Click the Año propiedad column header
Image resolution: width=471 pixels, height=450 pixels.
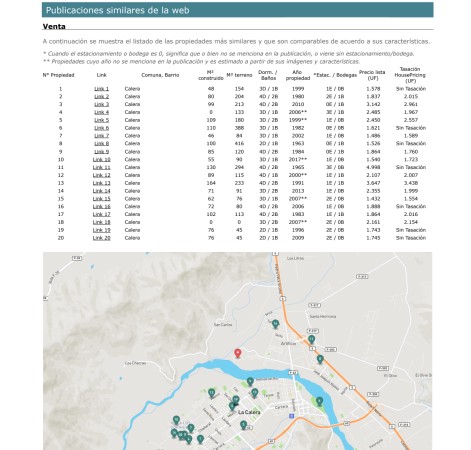298,75
